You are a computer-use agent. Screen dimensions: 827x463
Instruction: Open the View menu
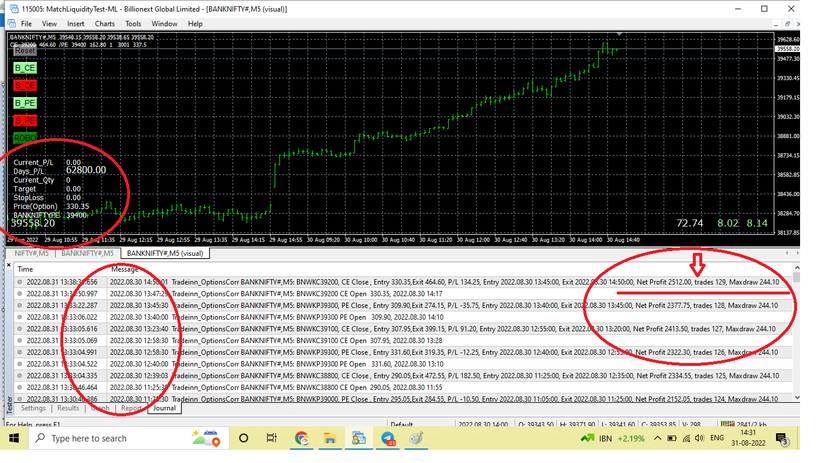[x=49, y=24]
